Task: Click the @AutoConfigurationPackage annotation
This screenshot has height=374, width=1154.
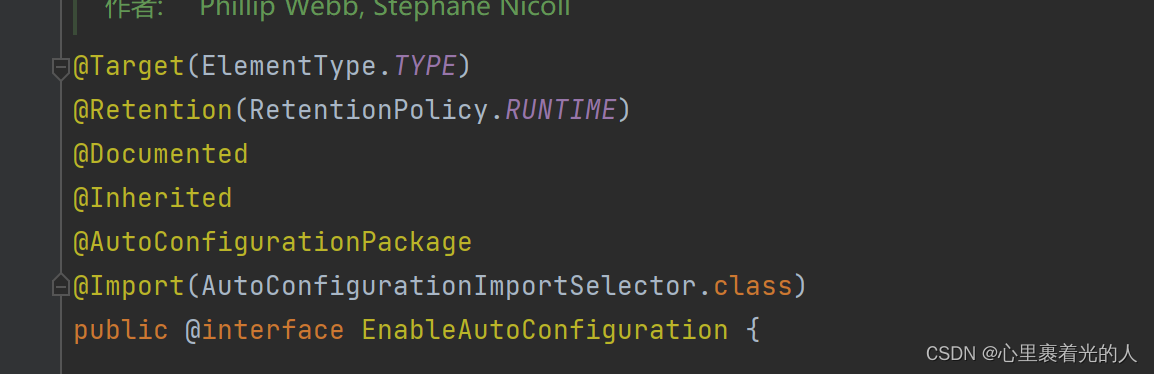Action: [x=272, y=242]
